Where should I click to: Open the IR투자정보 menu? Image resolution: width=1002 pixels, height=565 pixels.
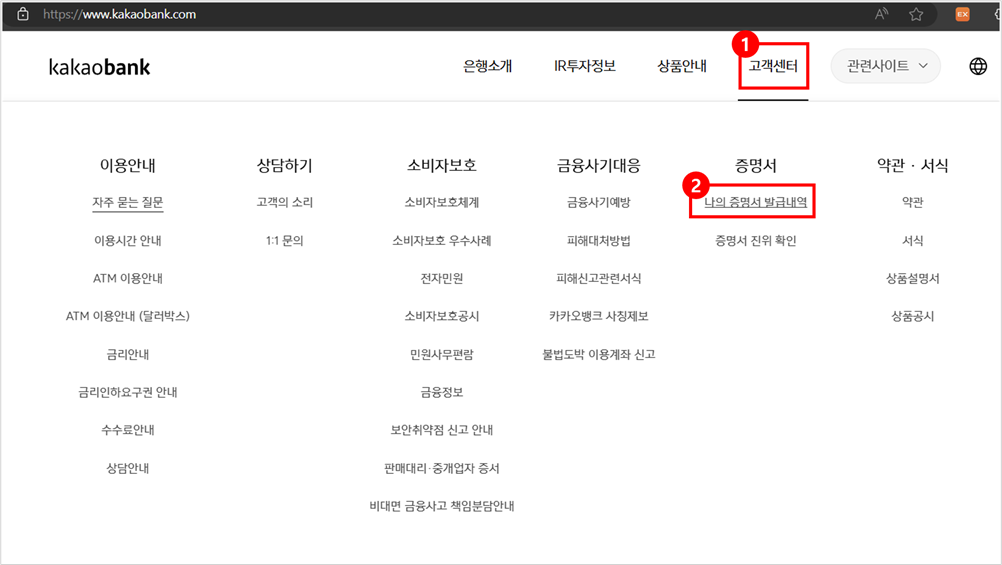[x=585, y=66]
